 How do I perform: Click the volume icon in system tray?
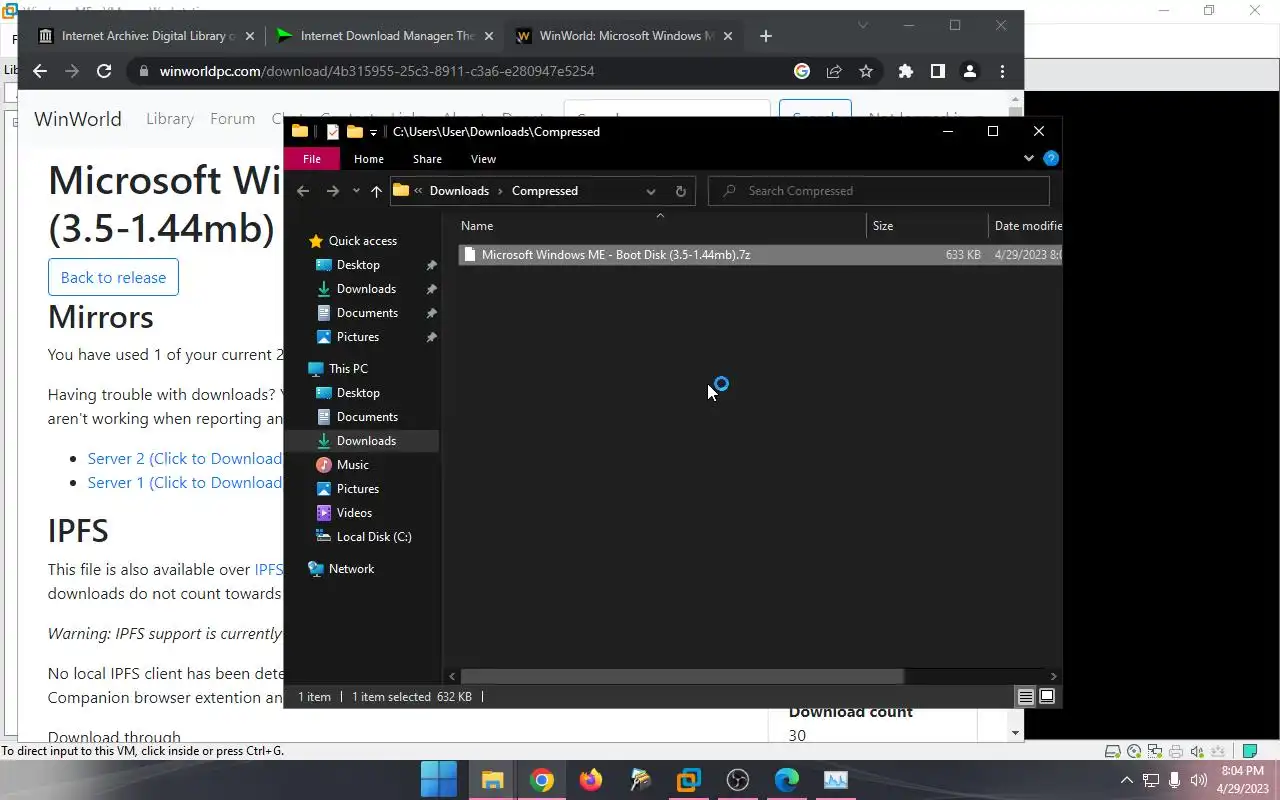pyautogui.click(x=1198, y=780)
